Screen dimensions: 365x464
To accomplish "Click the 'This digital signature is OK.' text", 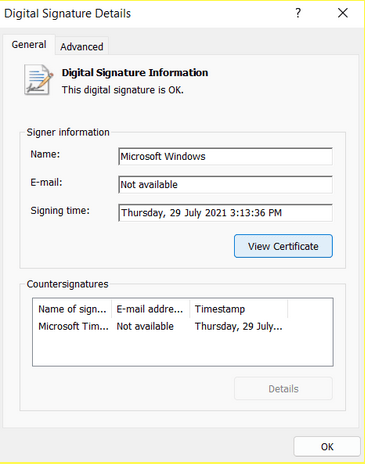I will click(123, 90).
